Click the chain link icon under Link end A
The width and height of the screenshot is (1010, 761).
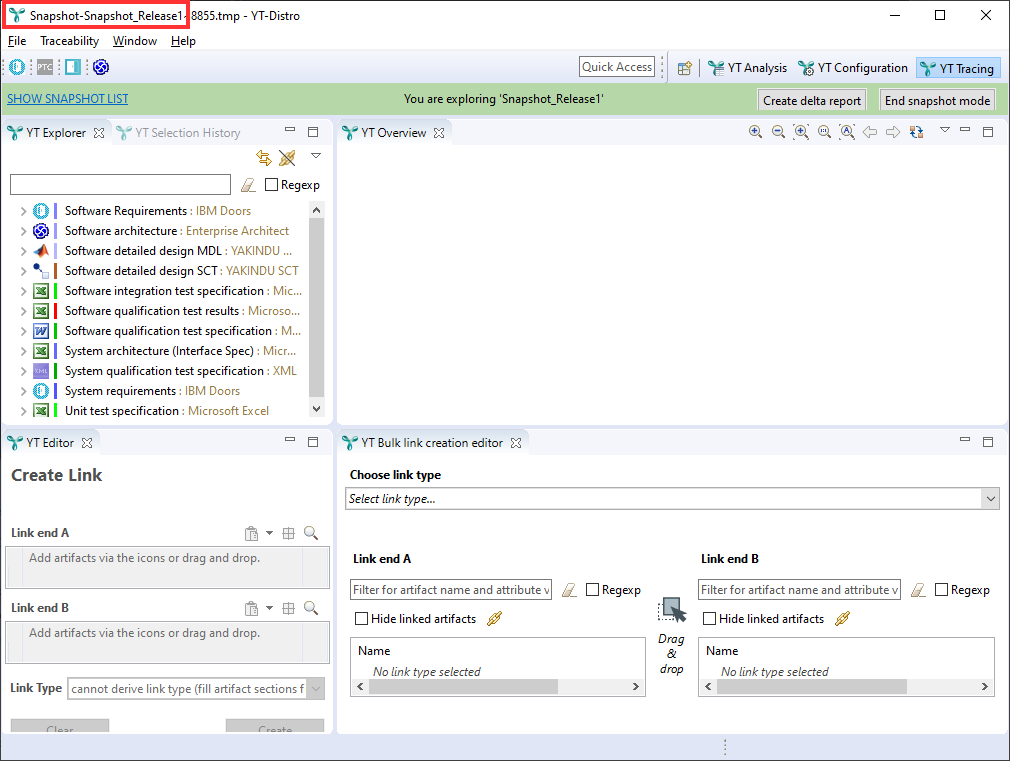pos(495,619)
